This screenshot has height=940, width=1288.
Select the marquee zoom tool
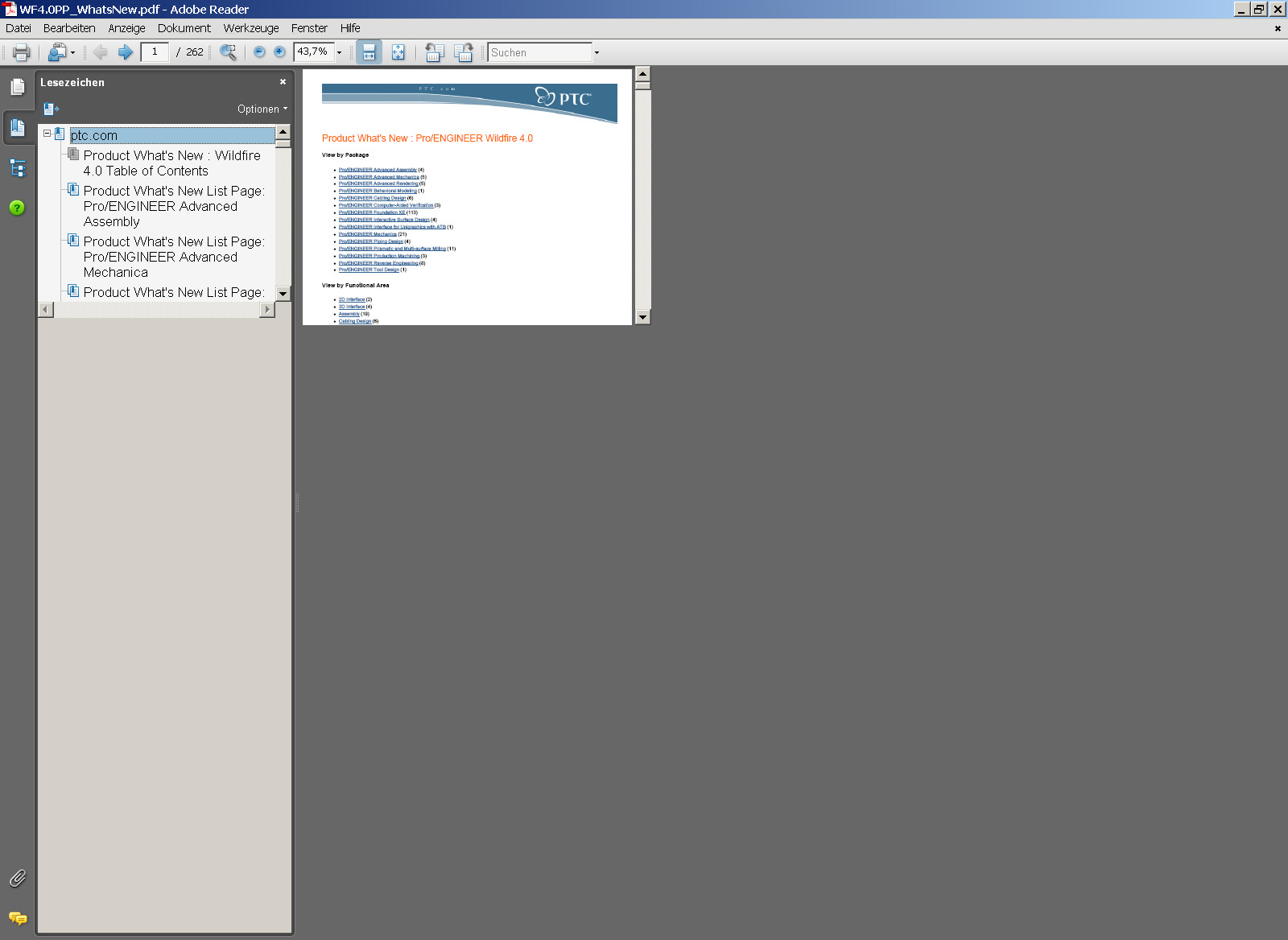coord(229,52)
